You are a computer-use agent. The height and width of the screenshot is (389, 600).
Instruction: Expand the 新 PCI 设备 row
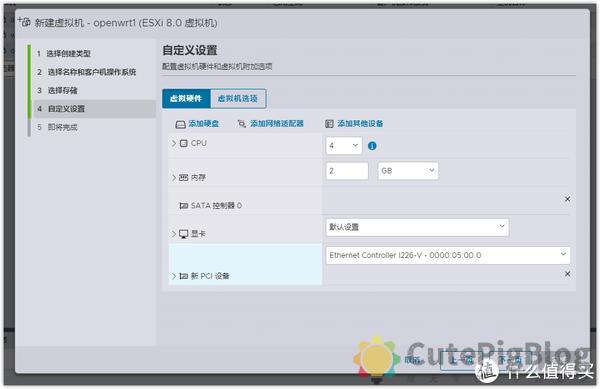(174, 276)
